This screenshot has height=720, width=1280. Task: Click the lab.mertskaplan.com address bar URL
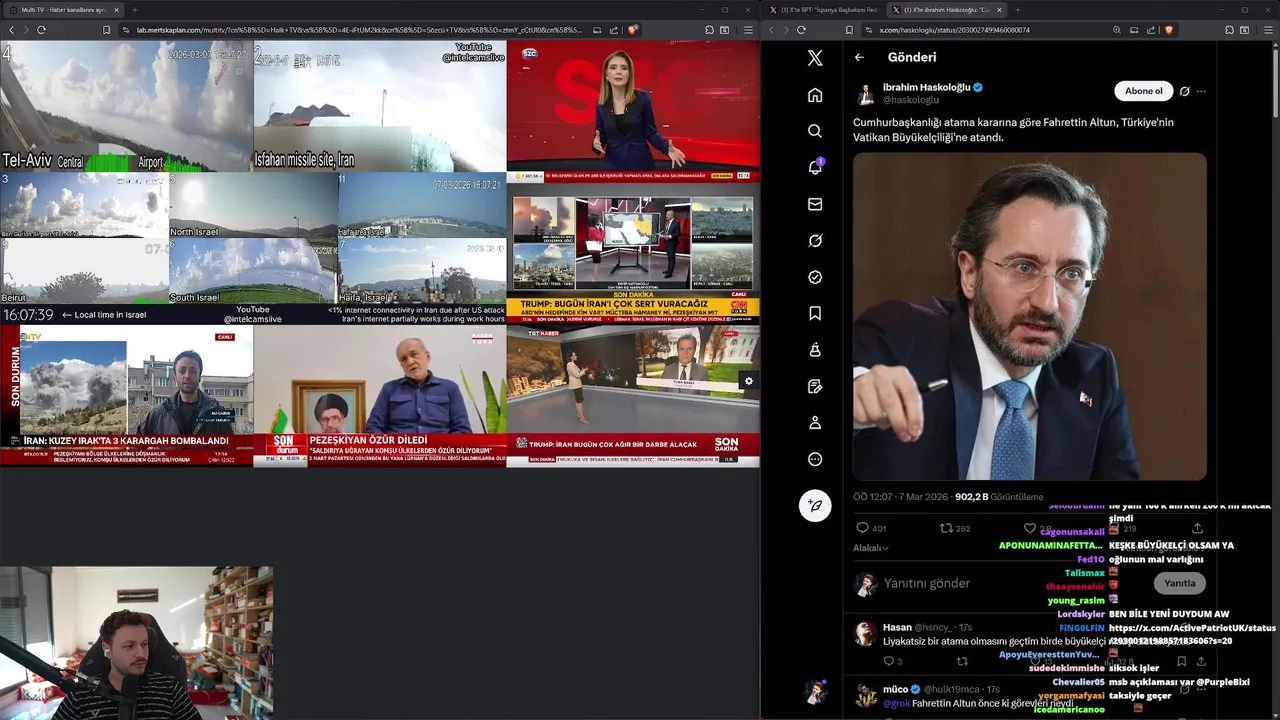pyautogui.click(x=360, y=30)
